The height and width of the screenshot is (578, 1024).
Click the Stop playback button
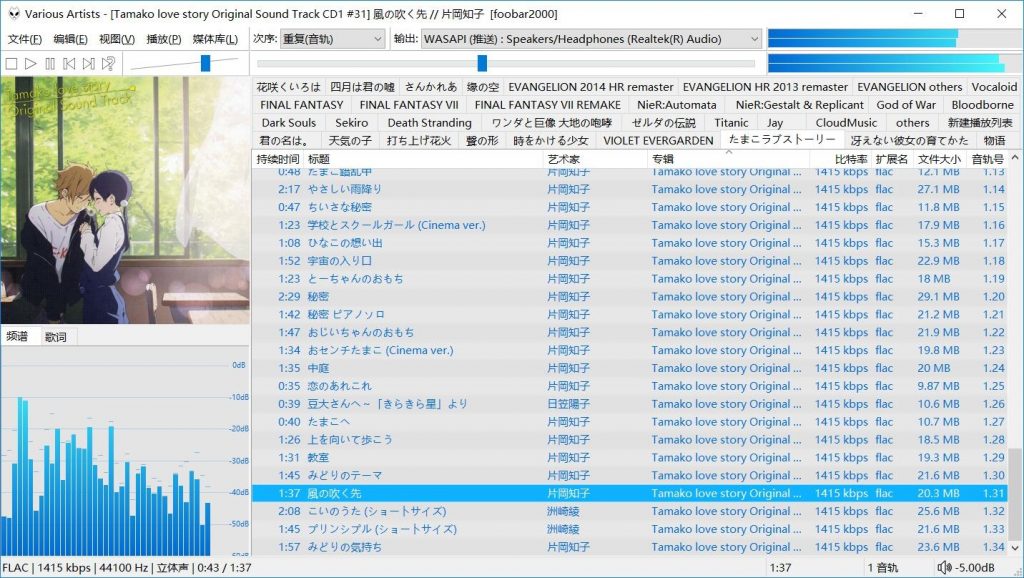11,63
